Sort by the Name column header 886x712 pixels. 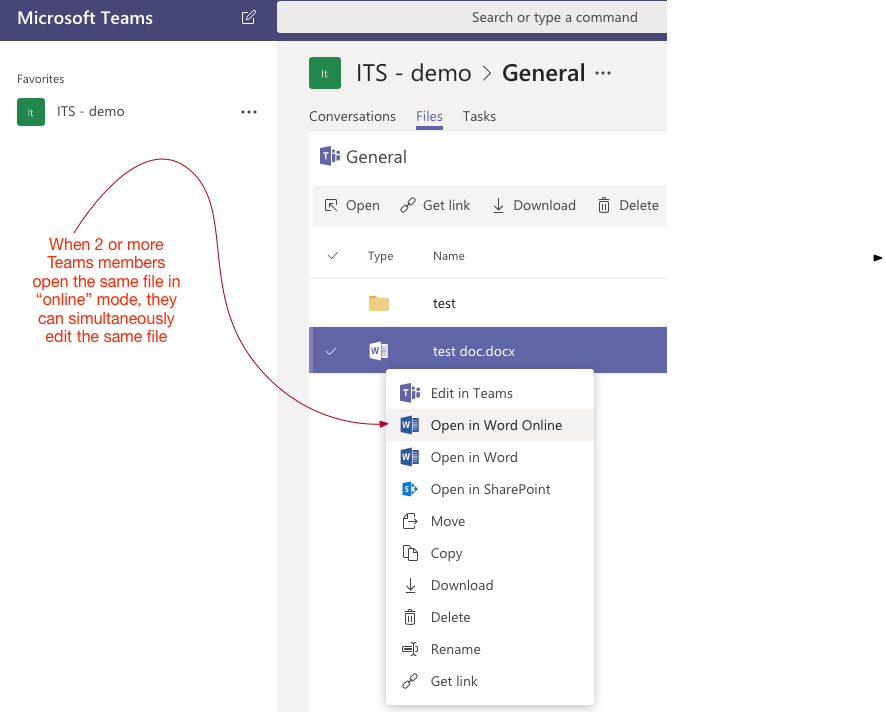449,256
